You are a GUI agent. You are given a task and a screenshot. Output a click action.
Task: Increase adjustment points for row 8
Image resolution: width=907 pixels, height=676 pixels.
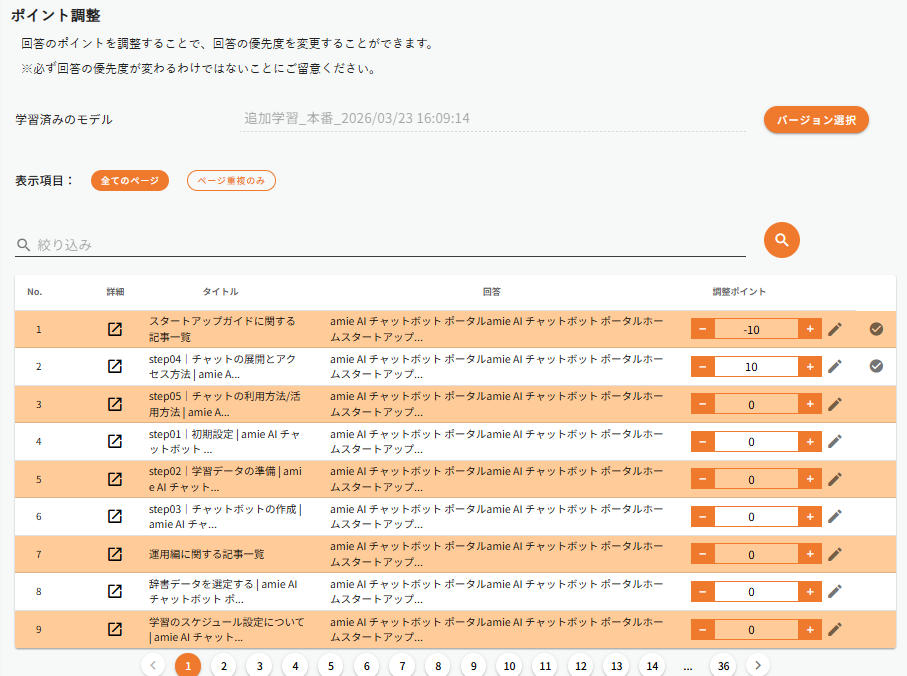pos(810,591)
